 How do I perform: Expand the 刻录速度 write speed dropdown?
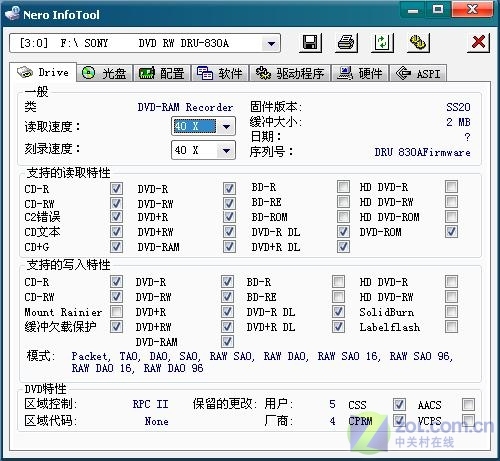[226, 150]
